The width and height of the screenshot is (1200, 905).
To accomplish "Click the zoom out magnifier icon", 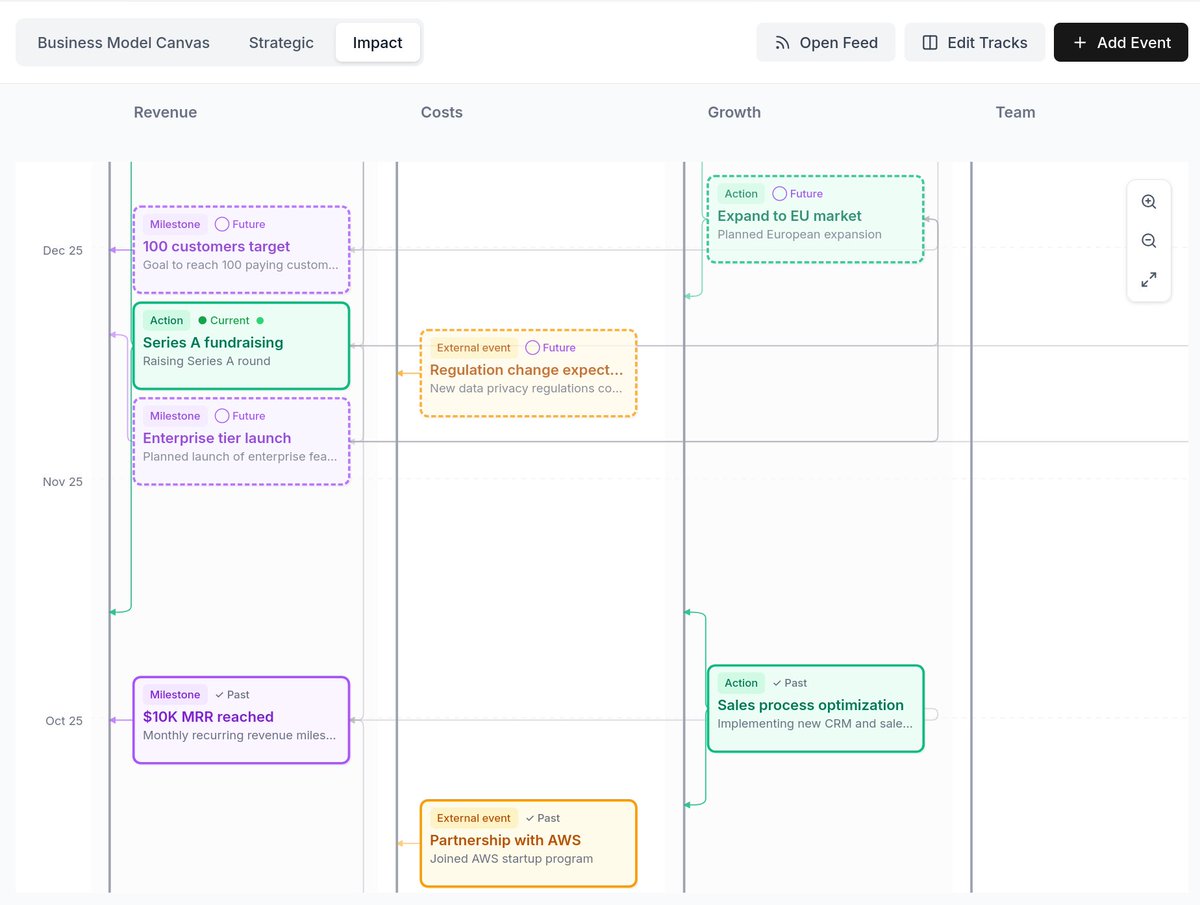I will [x=1149, y=241].
